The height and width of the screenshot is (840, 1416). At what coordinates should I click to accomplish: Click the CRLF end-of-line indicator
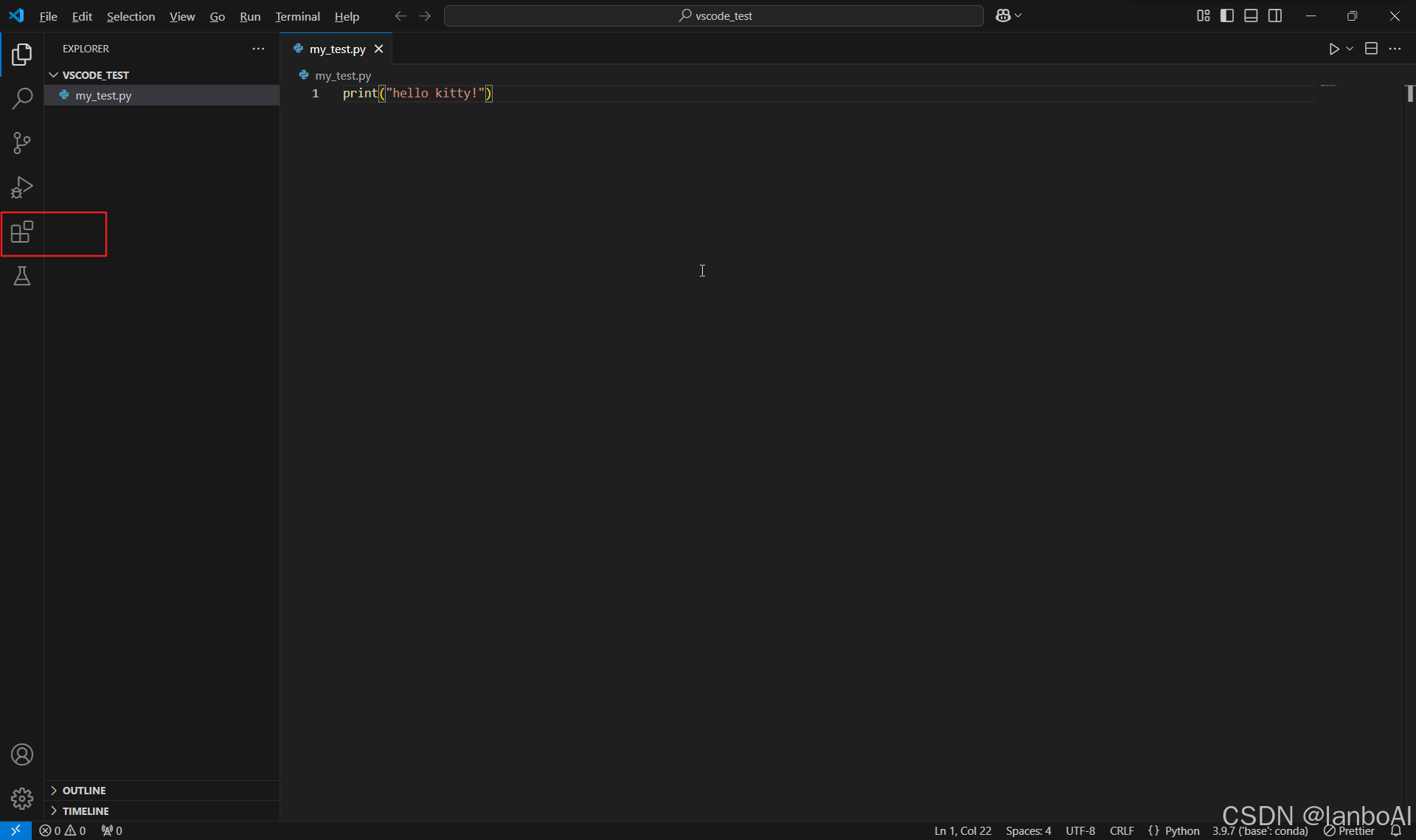tap(1121, 830)
